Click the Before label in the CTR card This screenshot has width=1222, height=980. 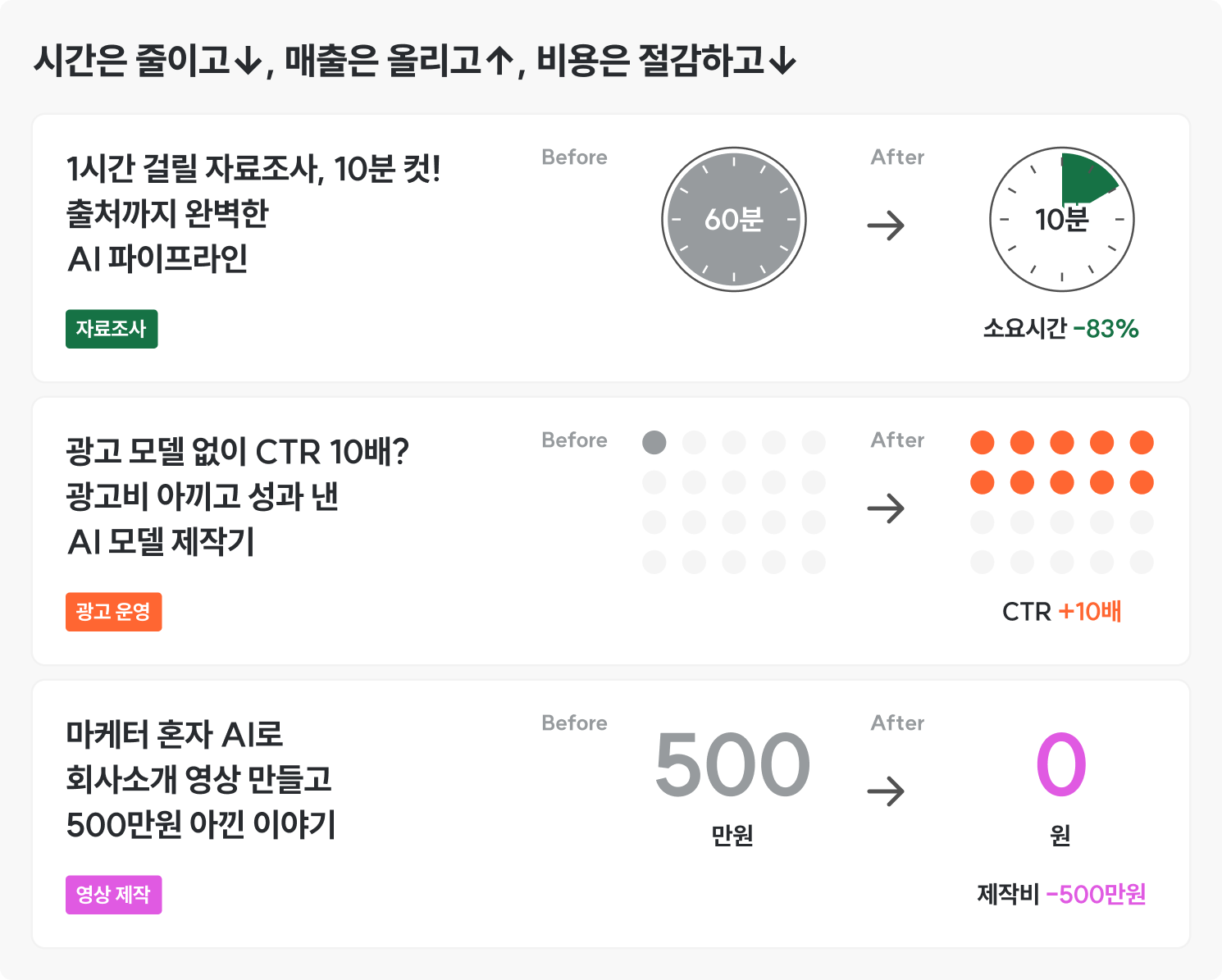(574, 440)
